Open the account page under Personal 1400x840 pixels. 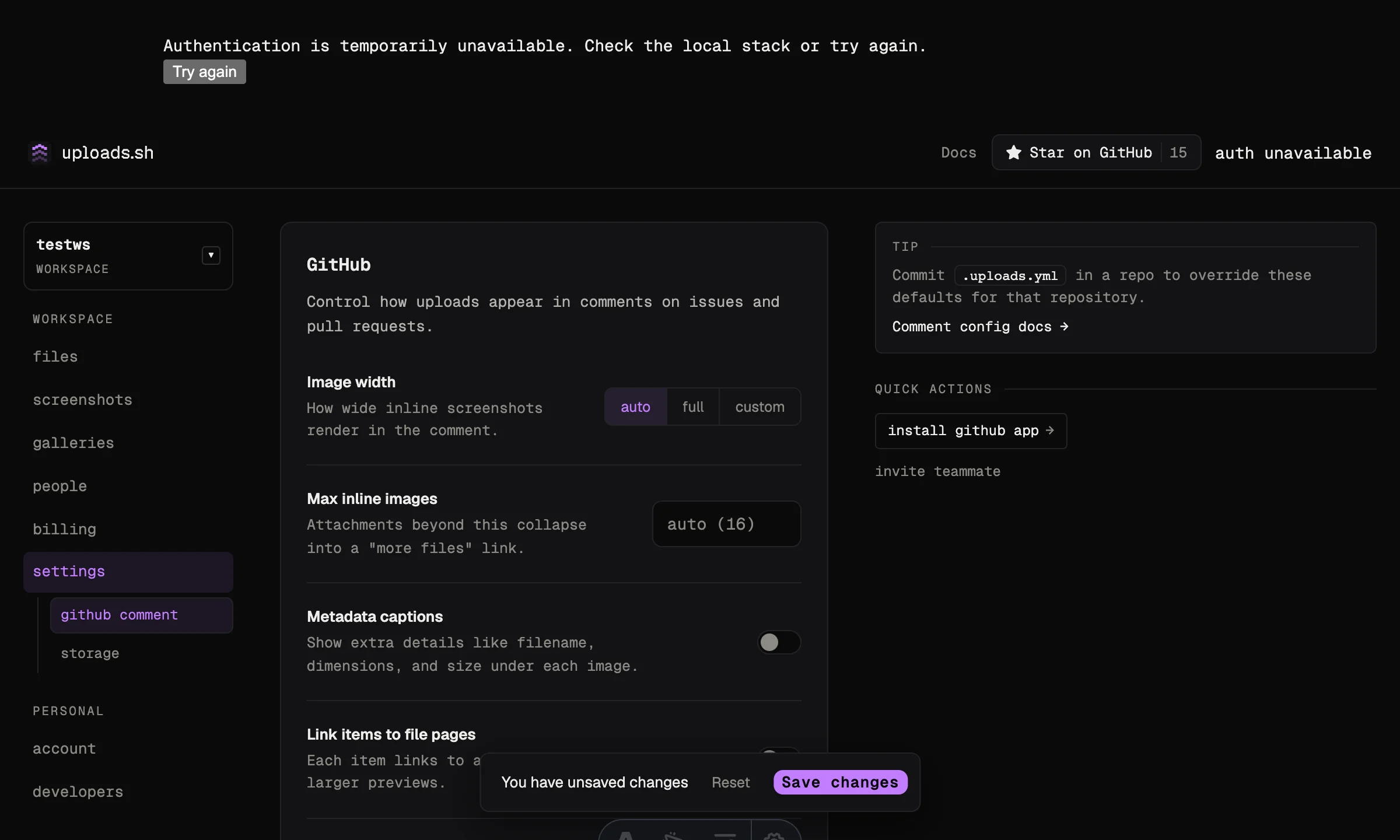(64, 748)
